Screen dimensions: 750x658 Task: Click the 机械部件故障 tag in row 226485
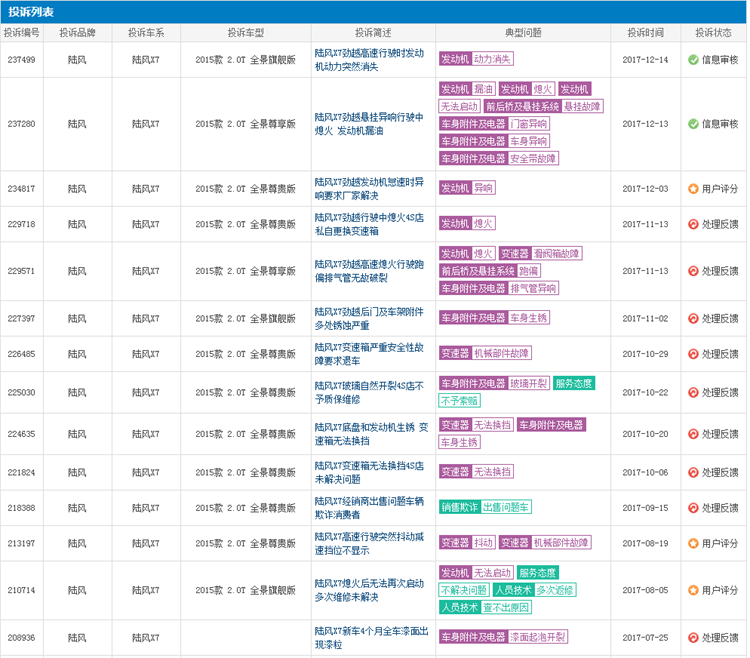tap(501, 353)
